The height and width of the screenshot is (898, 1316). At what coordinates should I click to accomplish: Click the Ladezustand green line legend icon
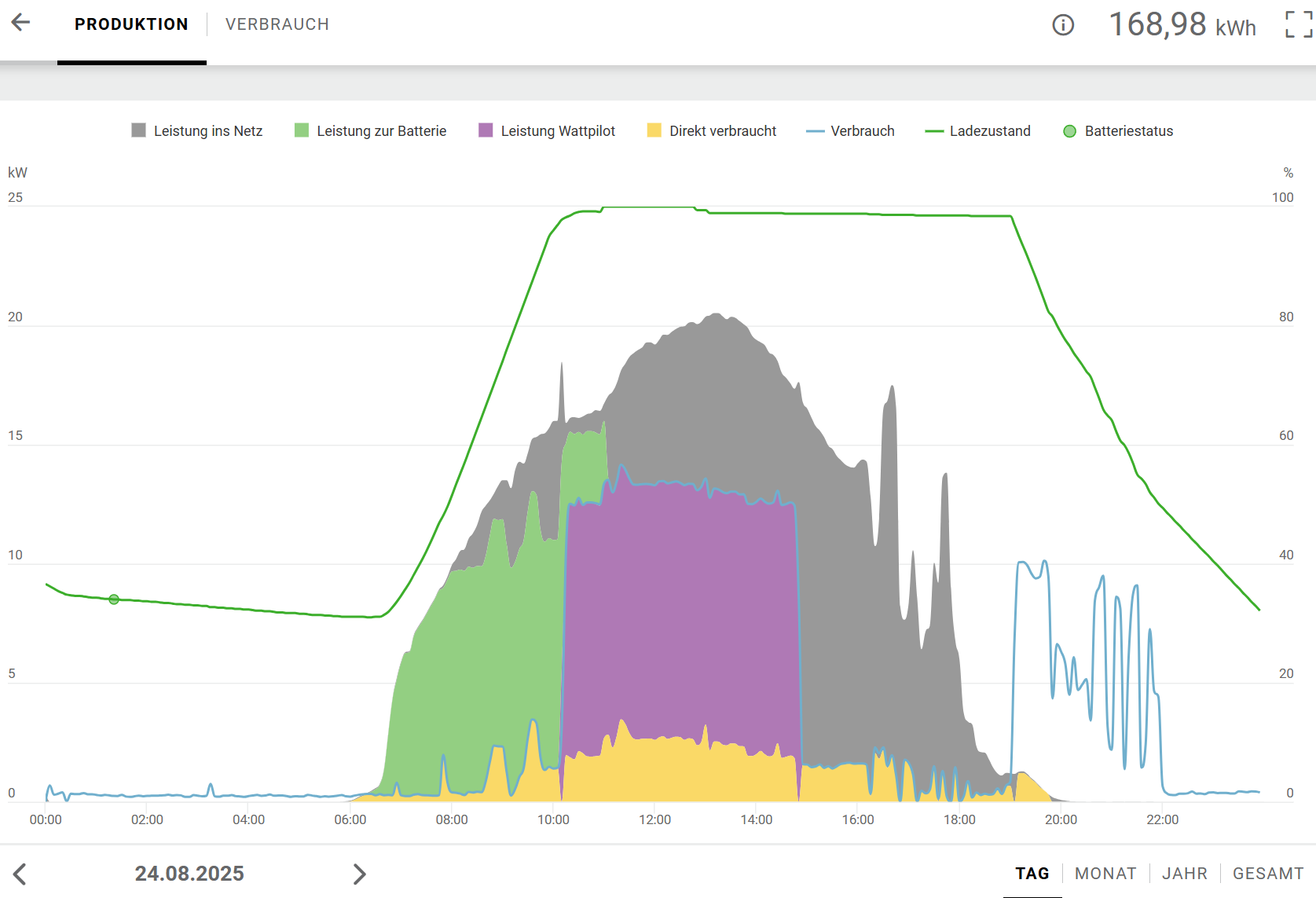tap(934, 131)
